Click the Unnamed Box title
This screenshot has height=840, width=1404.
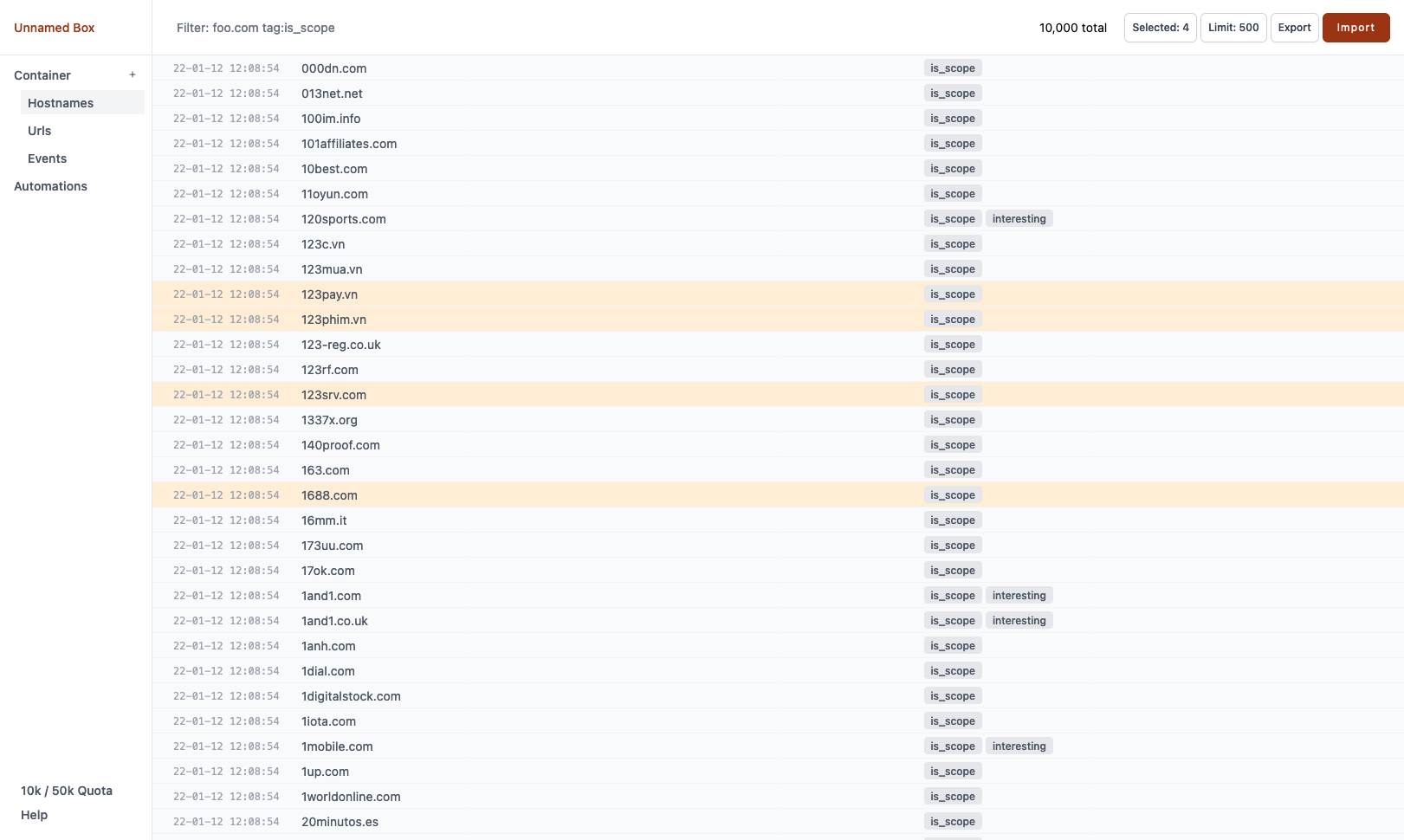(x=55, y=28)
